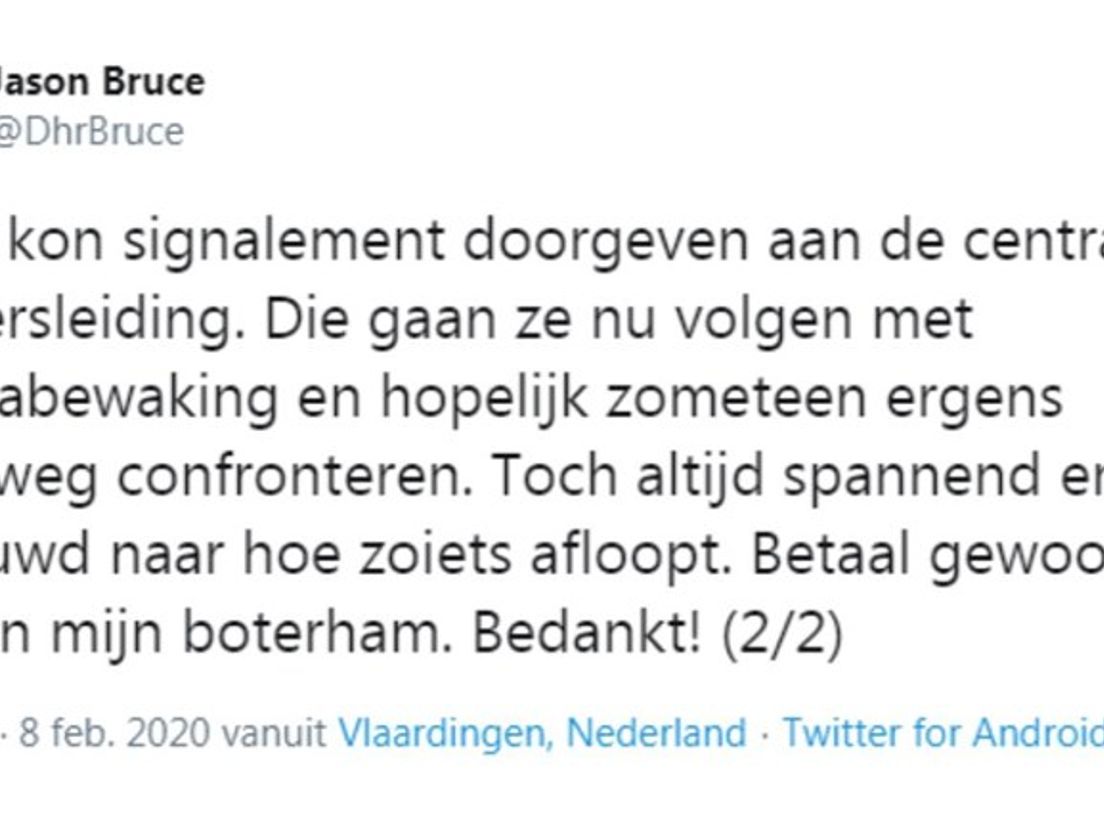The width and height of the screenshot is (1104, 828).
Task: Click the Twitter for Android source link
Action: point(942,733)
